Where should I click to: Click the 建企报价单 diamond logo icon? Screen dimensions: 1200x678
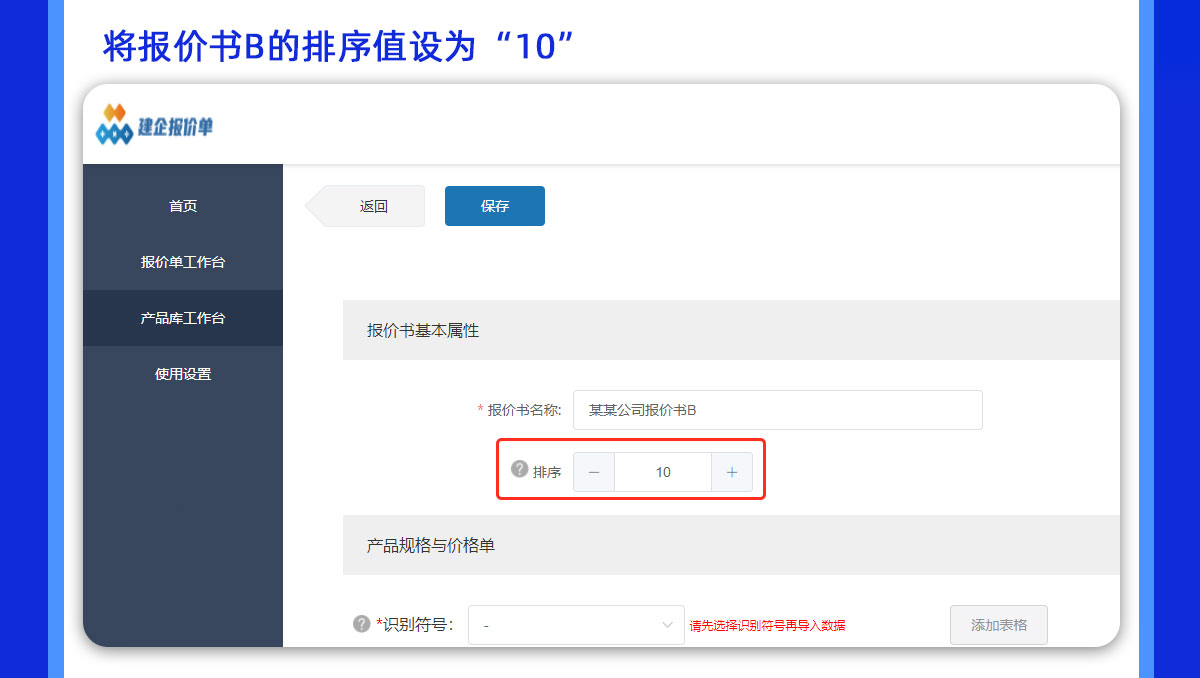tap(114, 124)
